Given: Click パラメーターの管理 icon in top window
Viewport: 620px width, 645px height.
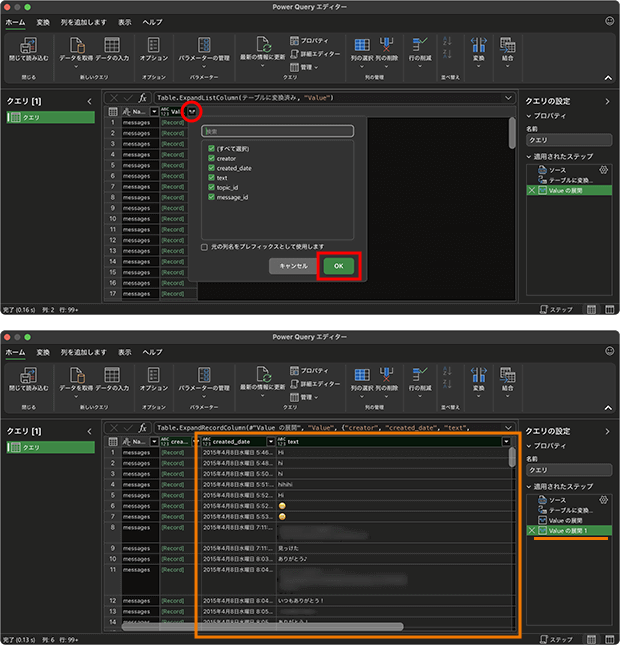Looking at the screenshot, I should pyautogui.click(x=204, y=45).
